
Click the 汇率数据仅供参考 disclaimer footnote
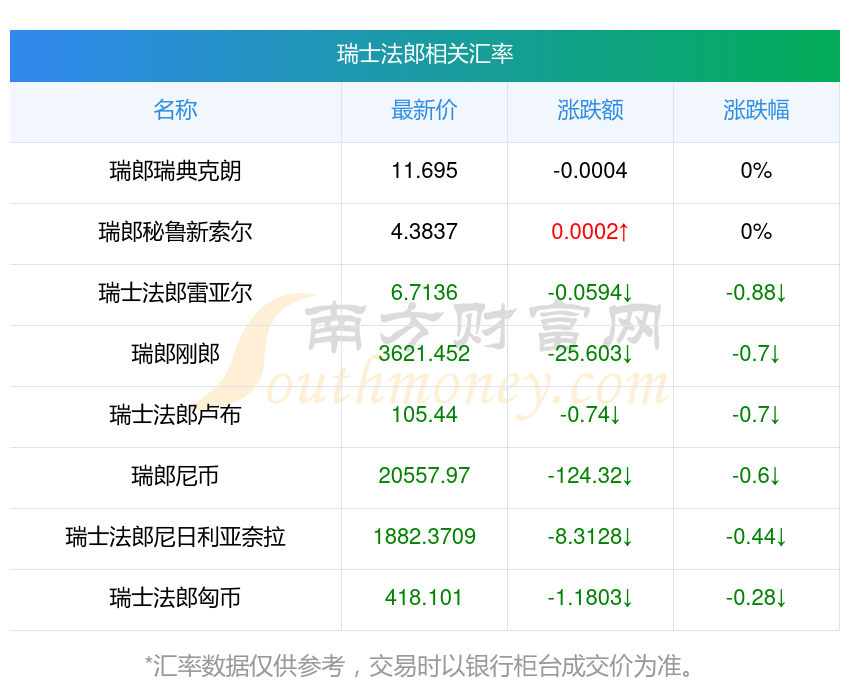pos(419,666)
